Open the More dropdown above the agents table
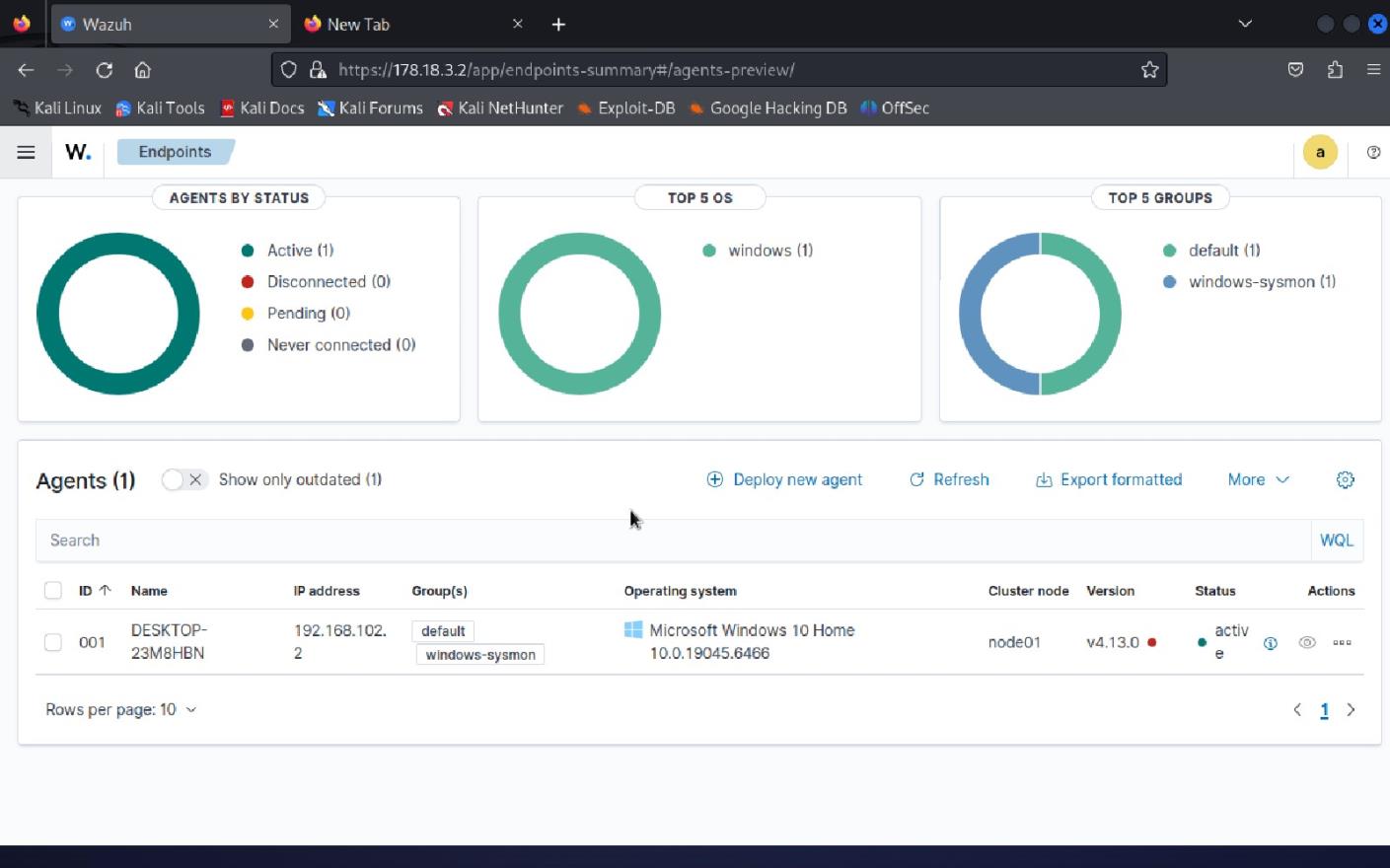Viewport: 1390px width, 868px height. click(1258, 479)
